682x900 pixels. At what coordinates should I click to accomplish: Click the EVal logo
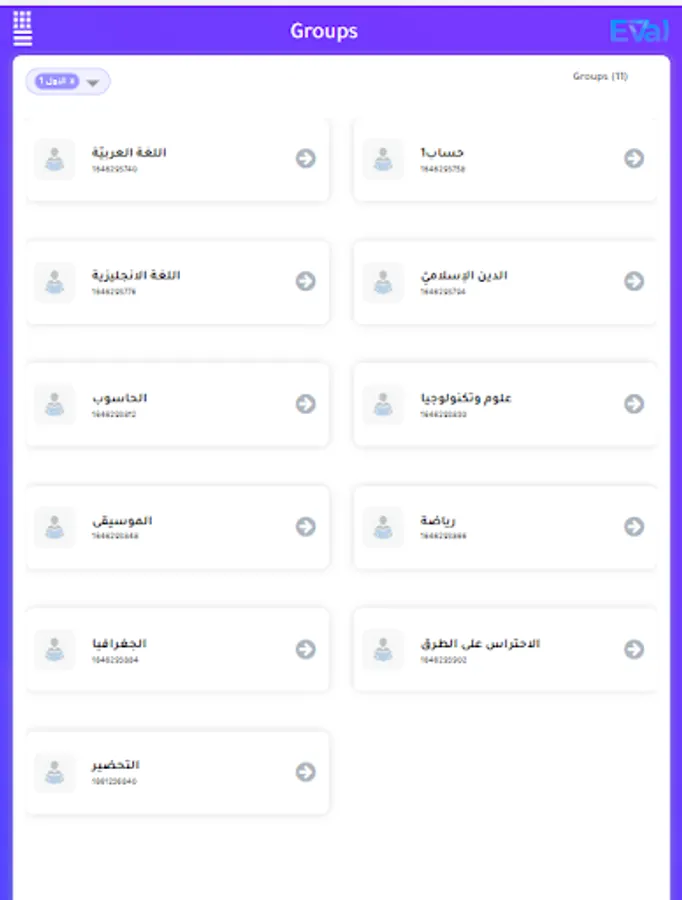tap(639, 31)
